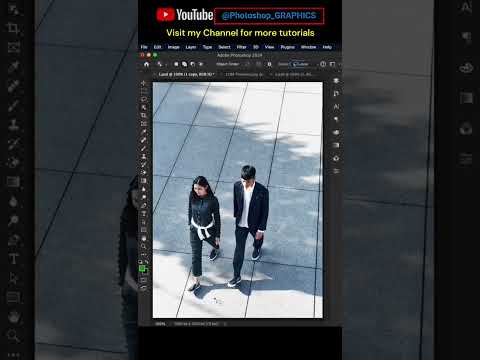
Task: Select the Lasso tool
Action: [144, 99]
